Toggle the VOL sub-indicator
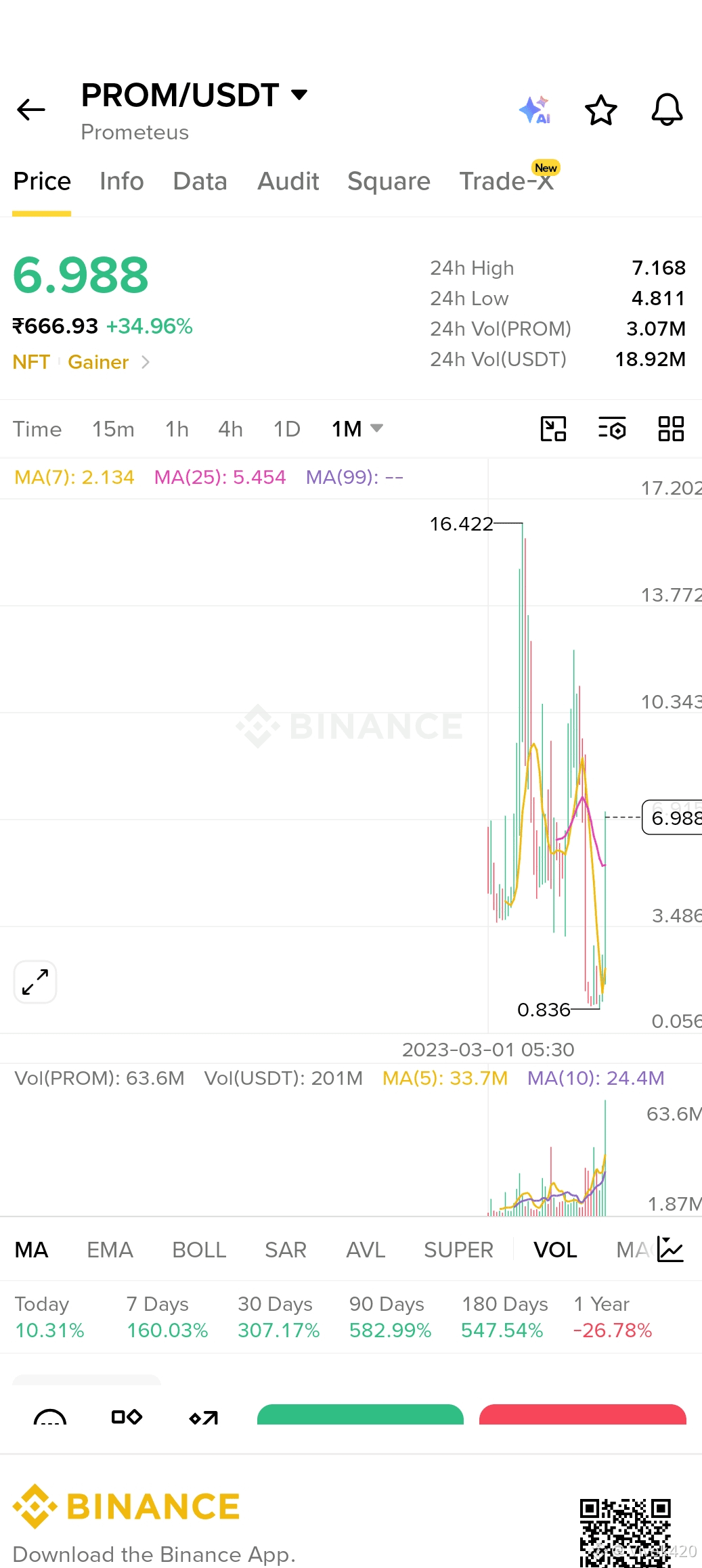Image resolution: width=702 pixels, height=1568 pixels. pos(556,1250)
